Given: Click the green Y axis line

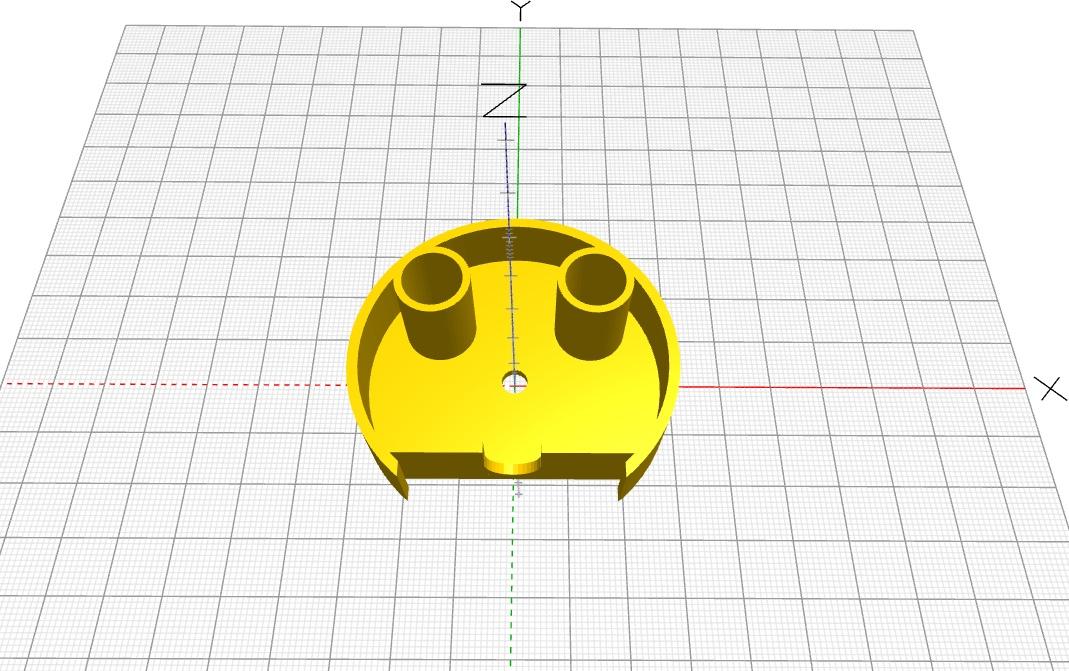Looking at the screenshot, I should [x=517, y=160].
